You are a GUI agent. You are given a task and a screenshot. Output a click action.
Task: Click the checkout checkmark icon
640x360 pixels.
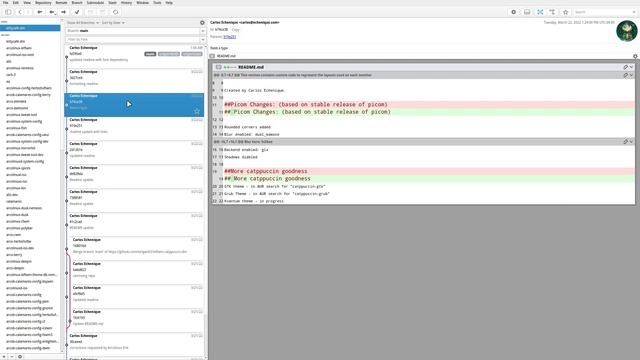click(x=77, y=12)
